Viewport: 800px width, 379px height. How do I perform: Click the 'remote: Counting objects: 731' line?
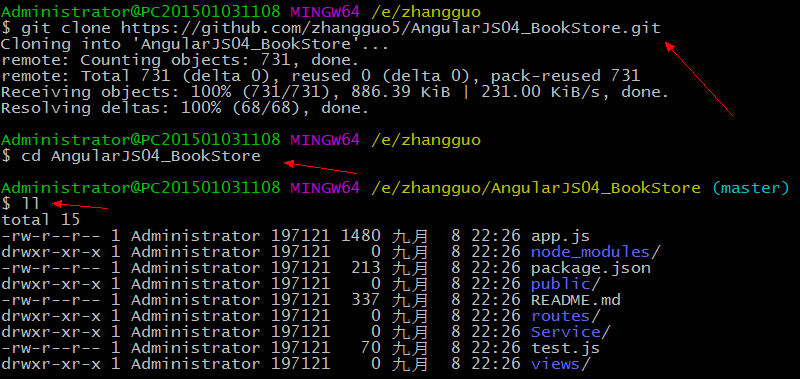click(x=180, y=60)
